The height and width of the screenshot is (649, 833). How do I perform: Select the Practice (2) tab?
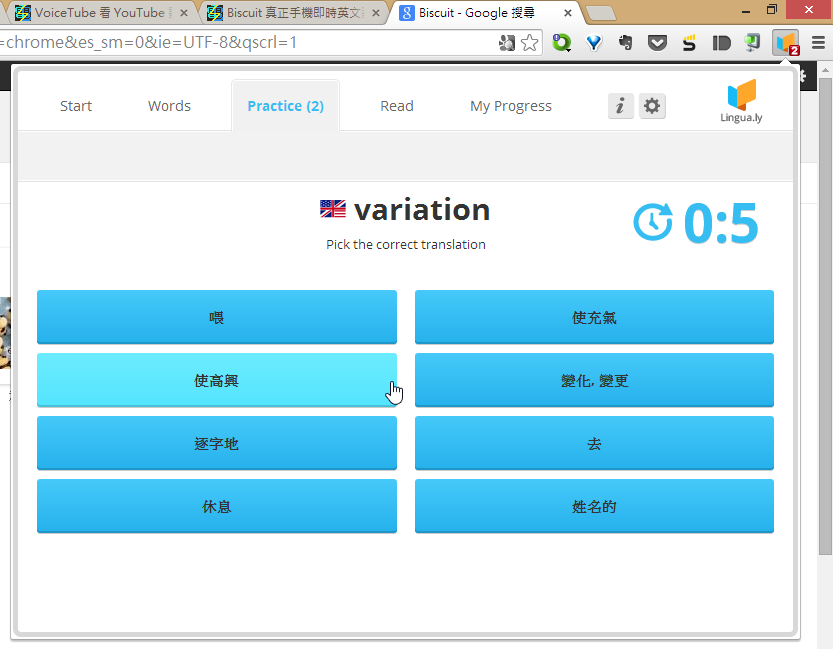pos(286,106)
